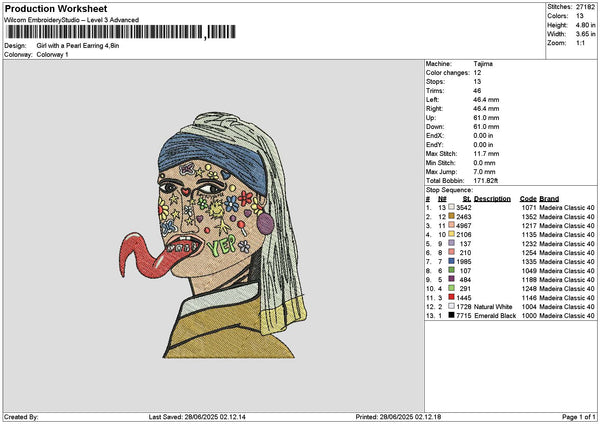
Task: Select the stitches value 27182
Action: (x=585, y=7)
